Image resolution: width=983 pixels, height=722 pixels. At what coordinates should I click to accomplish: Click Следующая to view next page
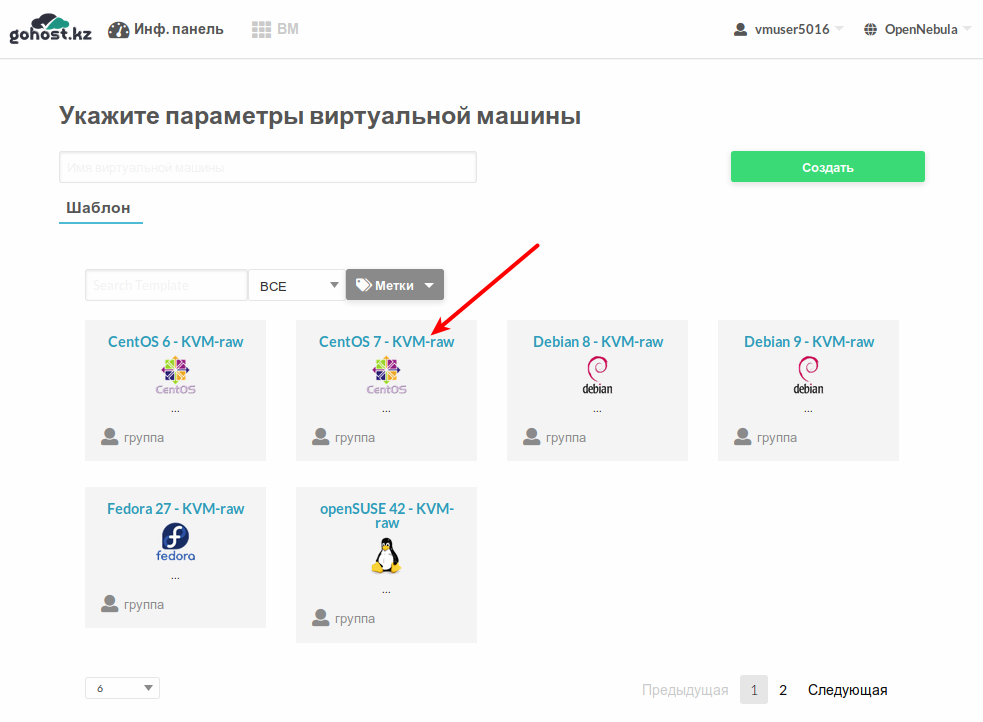coord(847,689)
